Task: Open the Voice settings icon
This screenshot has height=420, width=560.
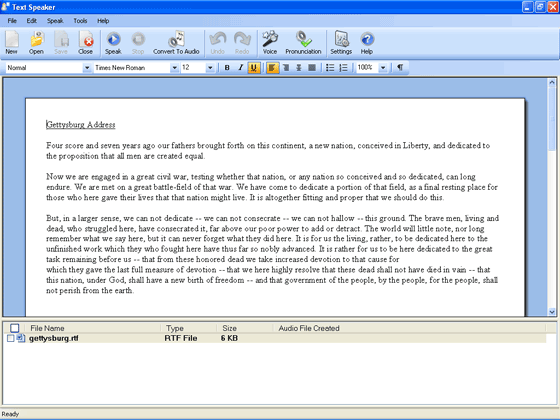Action: pyautogui.click(x=270, y=39)
